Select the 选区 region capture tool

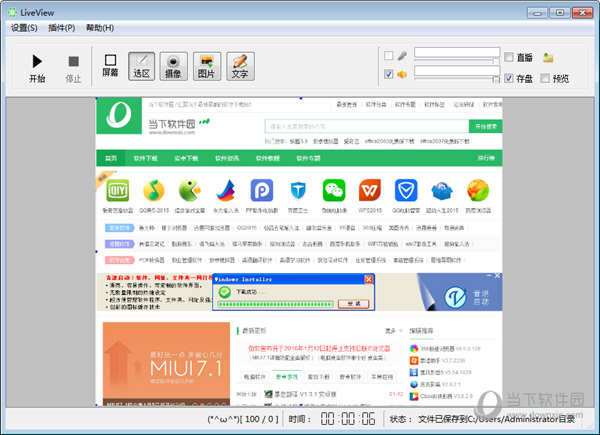click(x=142, y=66)
